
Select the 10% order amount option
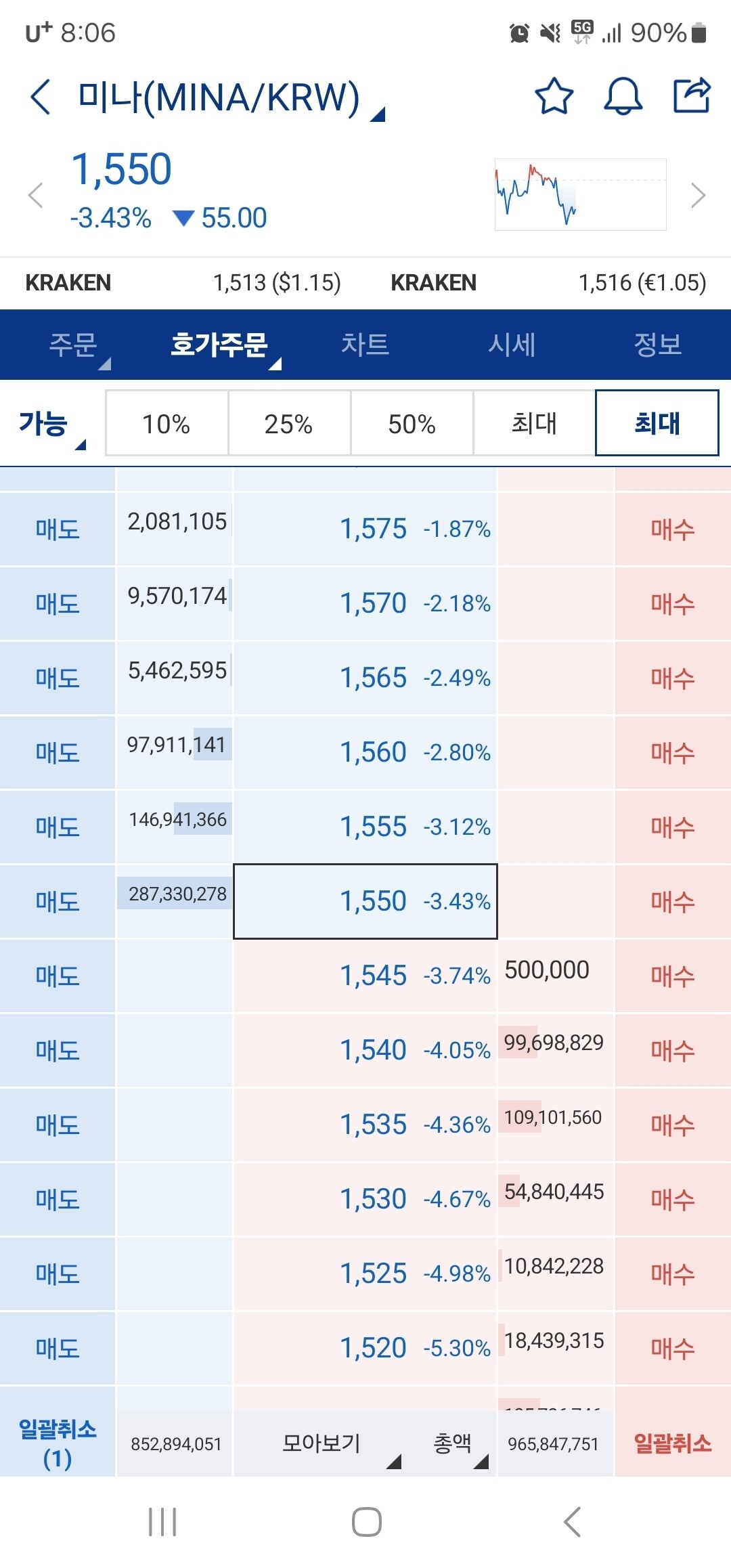[167, 423]
